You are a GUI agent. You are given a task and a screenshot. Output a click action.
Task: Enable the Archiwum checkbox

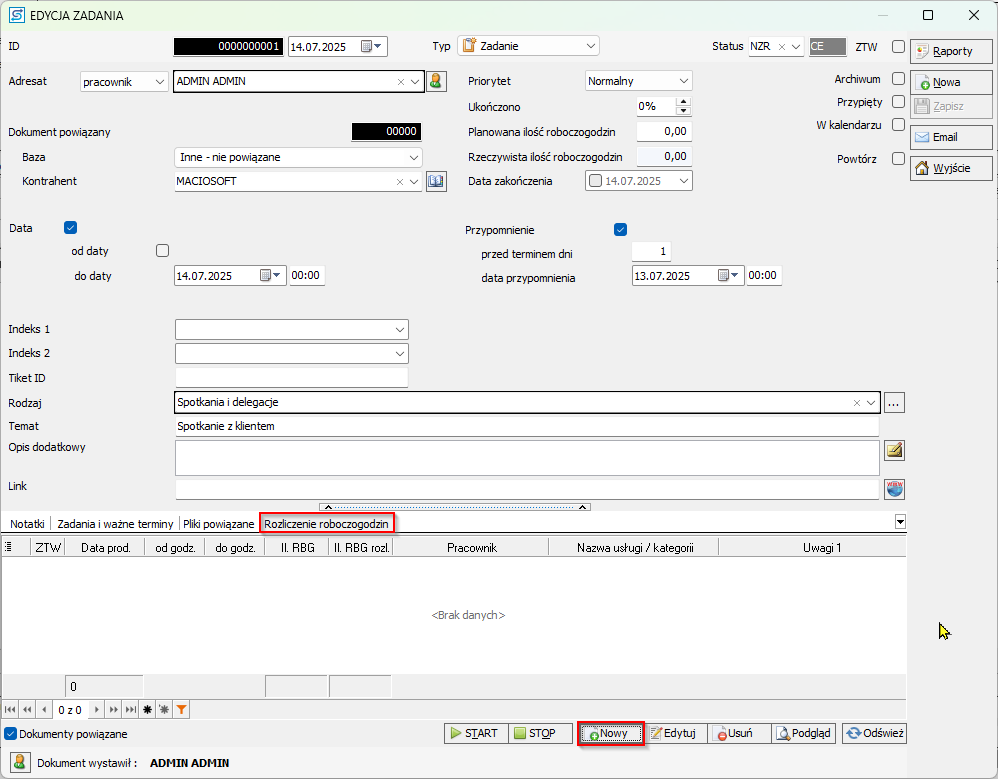click(898, 79)
